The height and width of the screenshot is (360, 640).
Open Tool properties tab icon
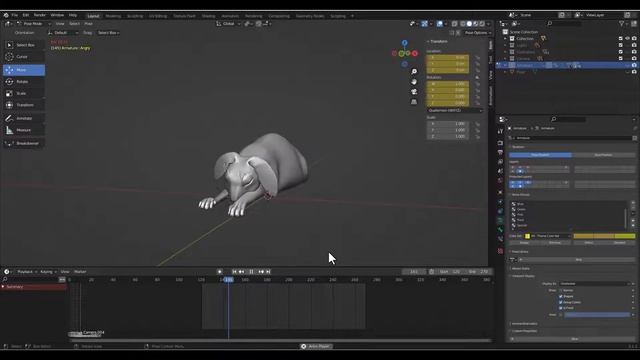500,131
